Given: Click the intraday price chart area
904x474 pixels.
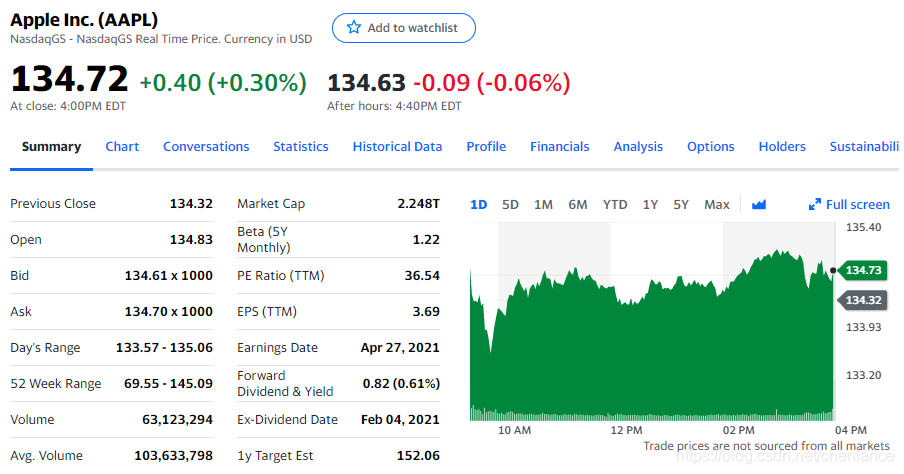Looking at the screenshot, I should pyautogui.click(x=651, y=322).
